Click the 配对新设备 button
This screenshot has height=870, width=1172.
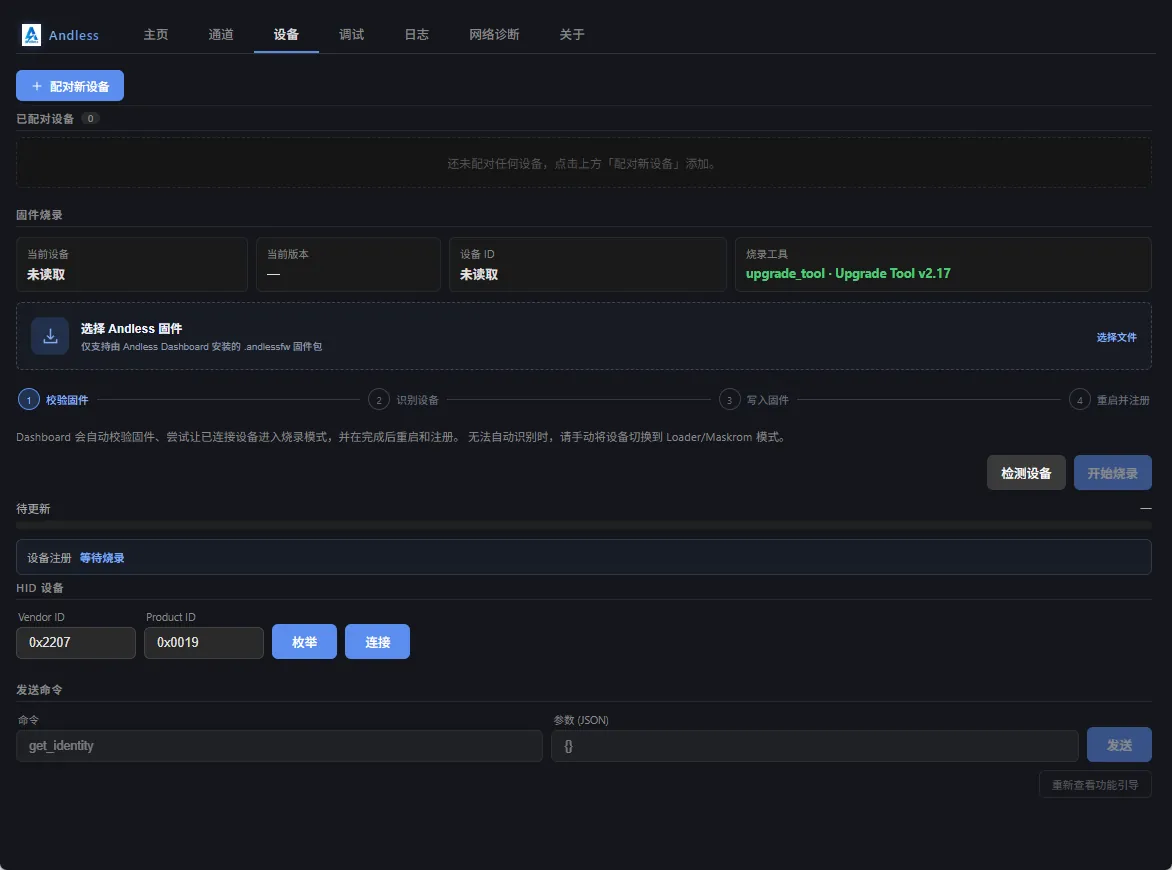coord(70,86)
